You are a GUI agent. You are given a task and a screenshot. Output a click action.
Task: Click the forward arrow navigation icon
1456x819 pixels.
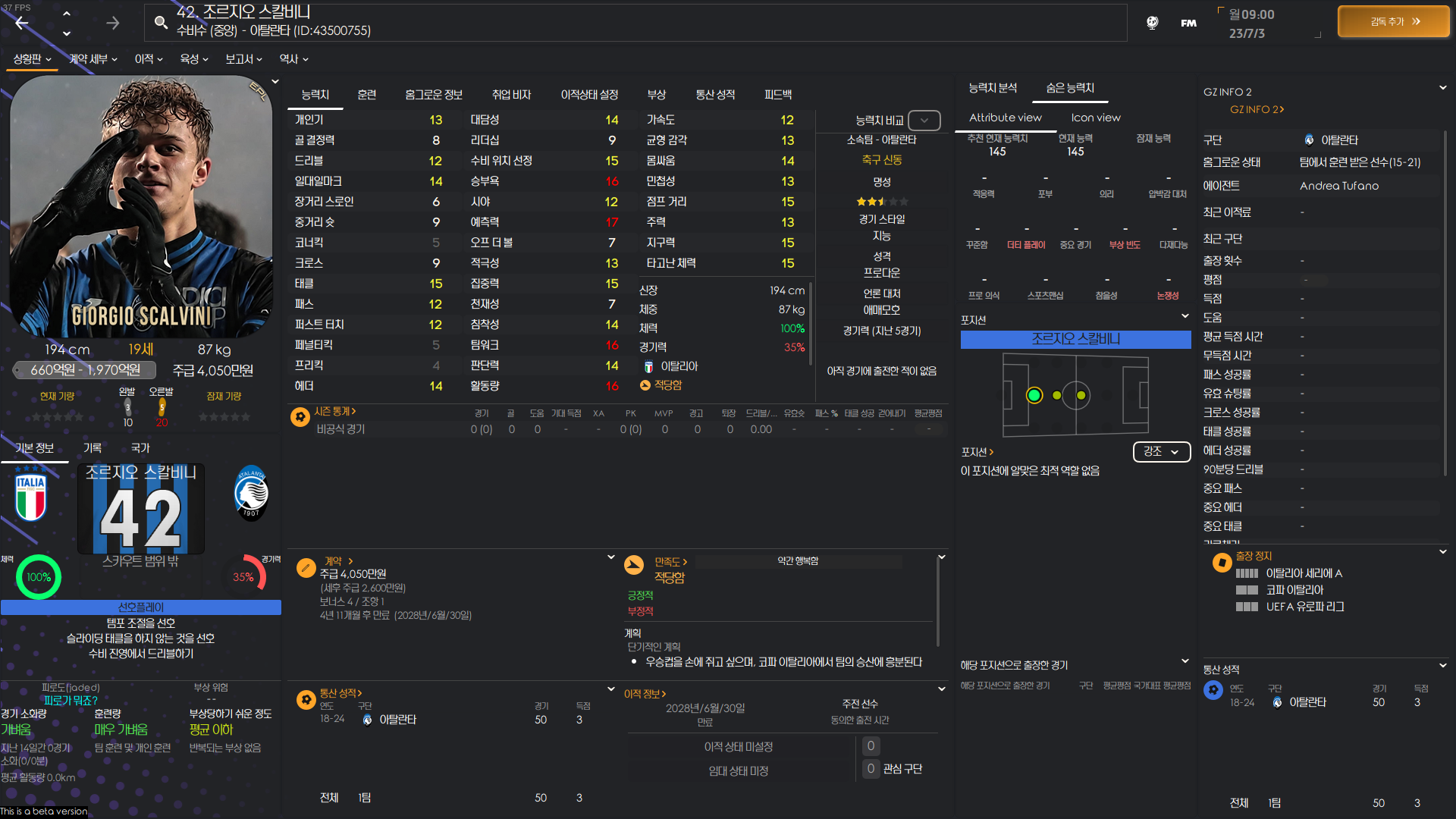[x=112, y=23]
